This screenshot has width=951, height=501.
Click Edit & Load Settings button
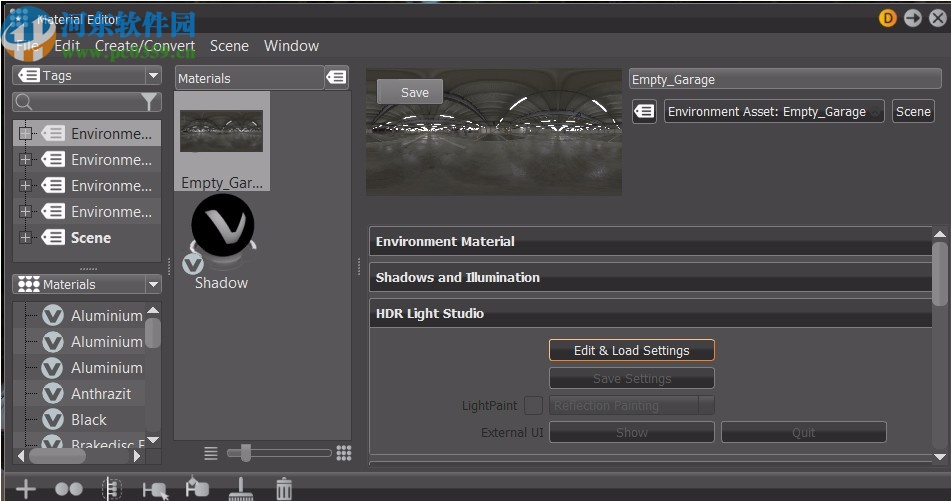(631, 351)
